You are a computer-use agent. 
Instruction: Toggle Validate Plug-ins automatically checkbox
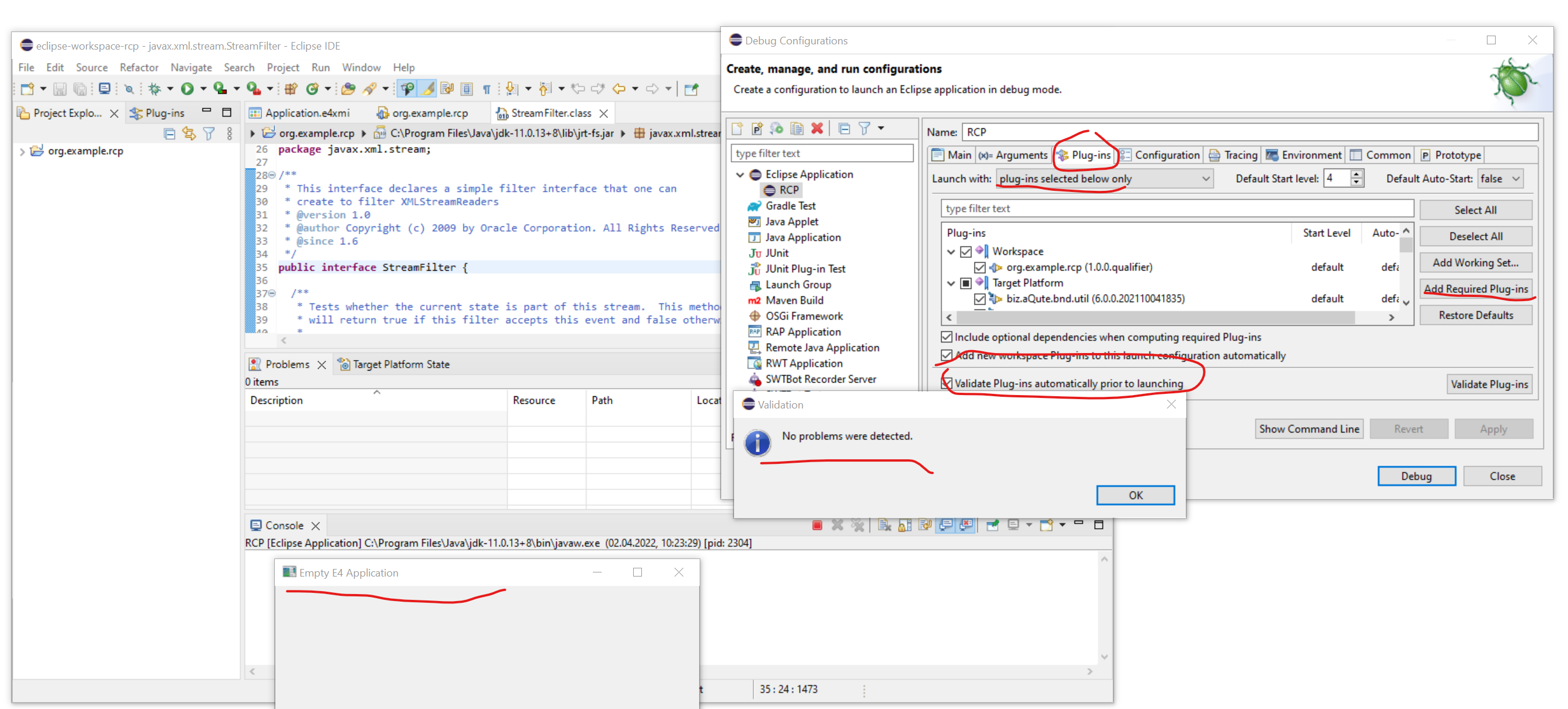[x=947, y=383]
